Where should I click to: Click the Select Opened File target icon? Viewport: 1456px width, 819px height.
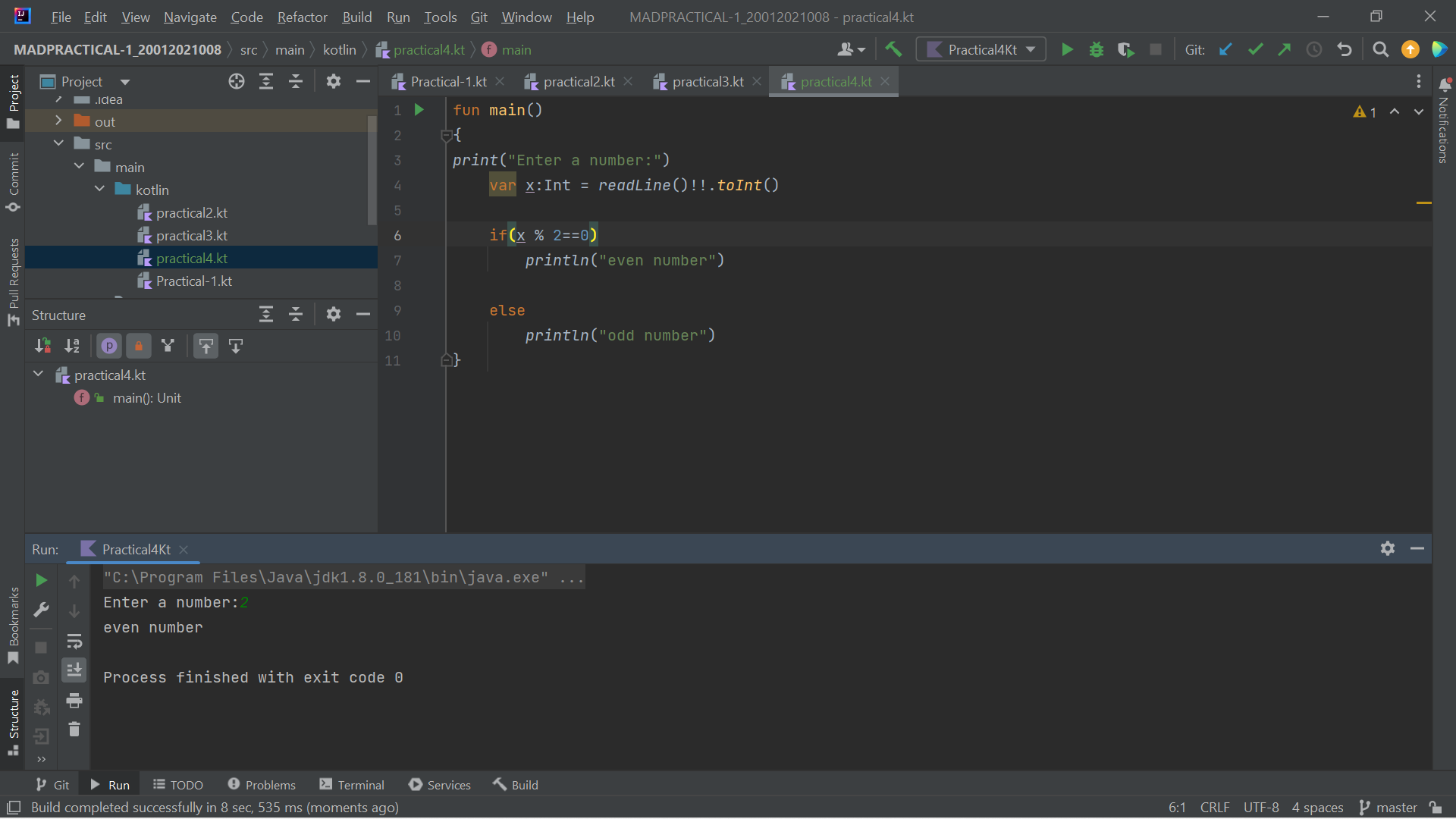coord(237,82)
